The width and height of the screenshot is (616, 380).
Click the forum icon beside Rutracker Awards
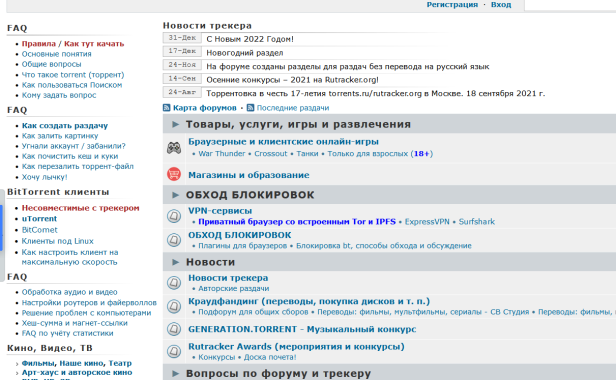(174, 351)
